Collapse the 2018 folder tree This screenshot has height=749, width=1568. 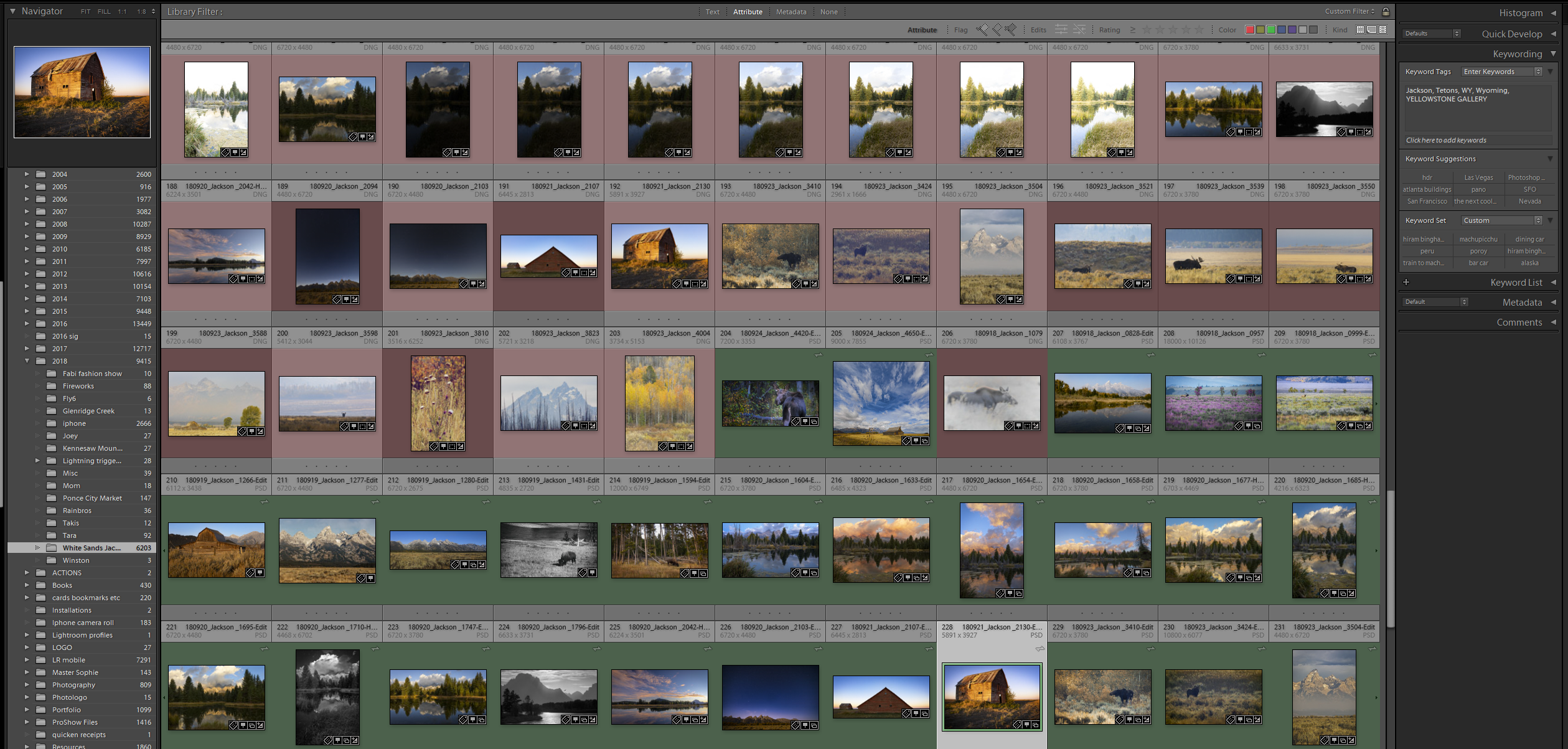(x=27, y=361)
